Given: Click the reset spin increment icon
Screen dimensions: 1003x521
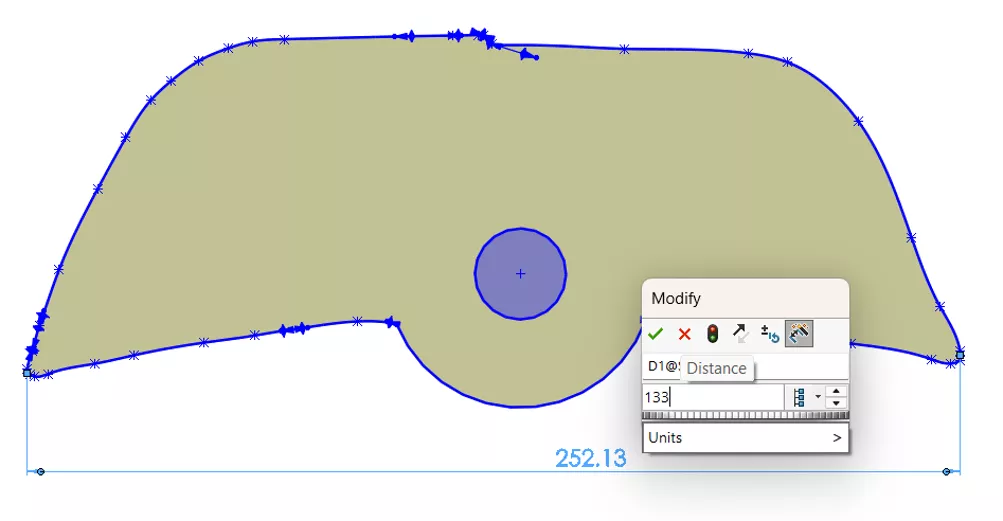Looking at the screenshot, I should pos(770,333).
